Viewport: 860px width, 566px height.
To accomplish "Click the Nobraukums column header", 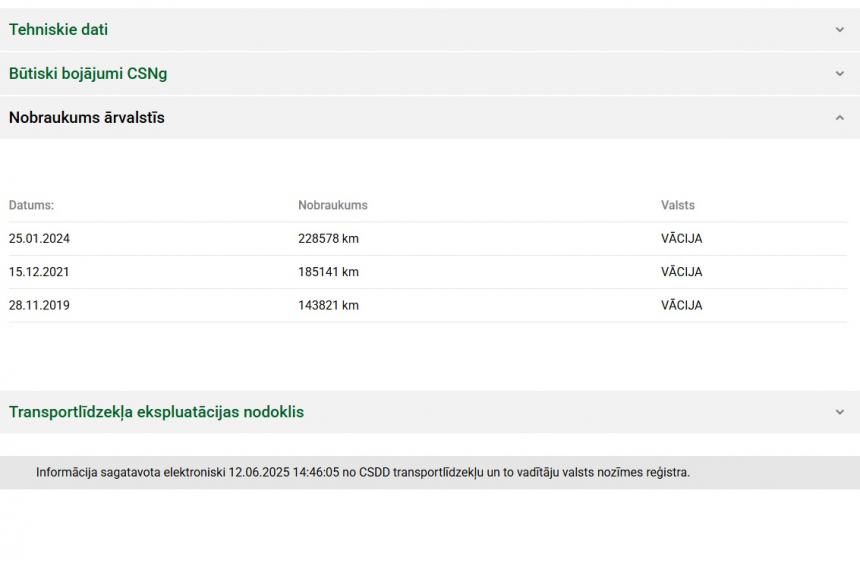I will coord(333,205).
